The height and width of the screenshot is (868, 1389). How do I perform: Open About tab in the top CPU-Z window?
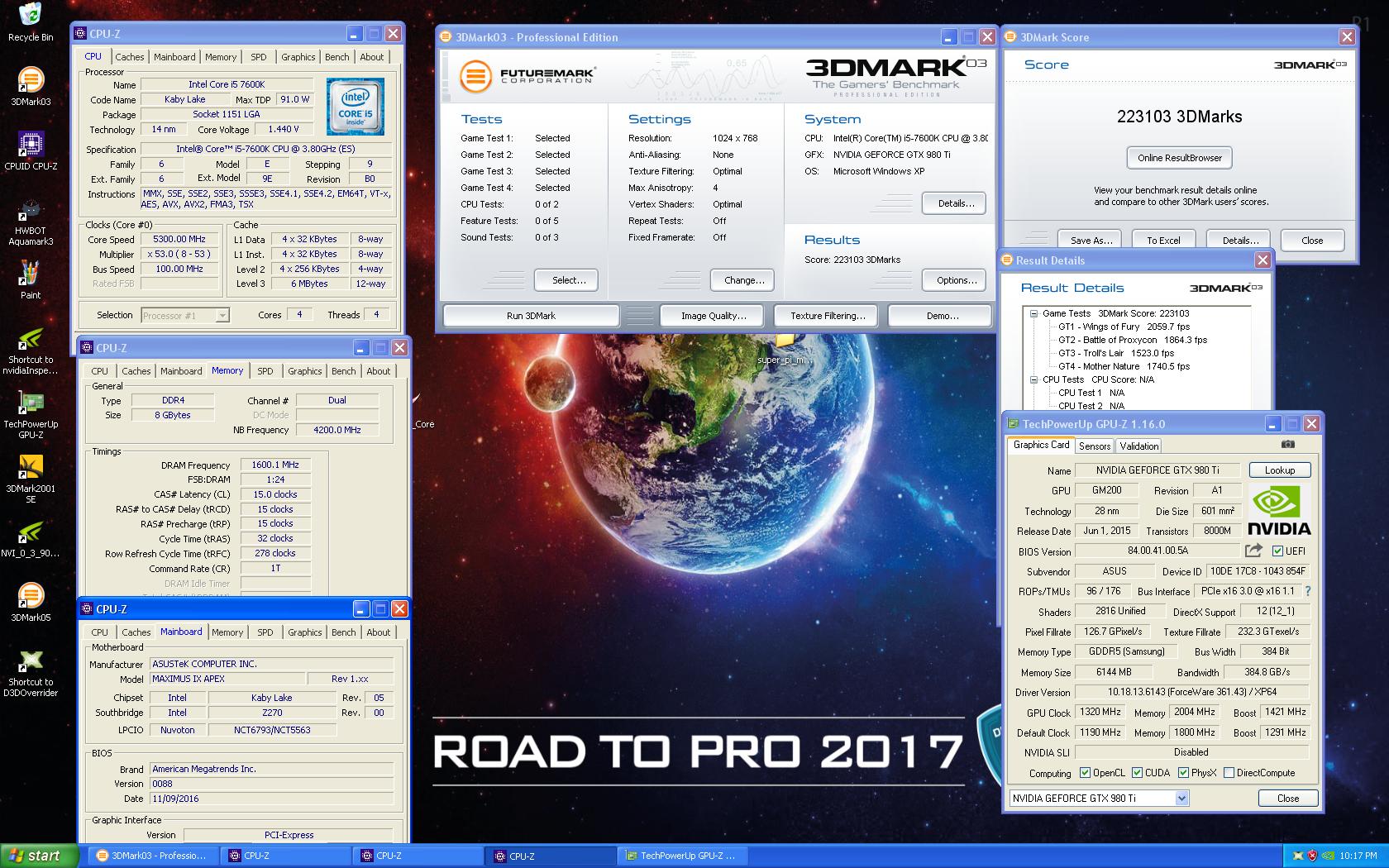[371, 57]
